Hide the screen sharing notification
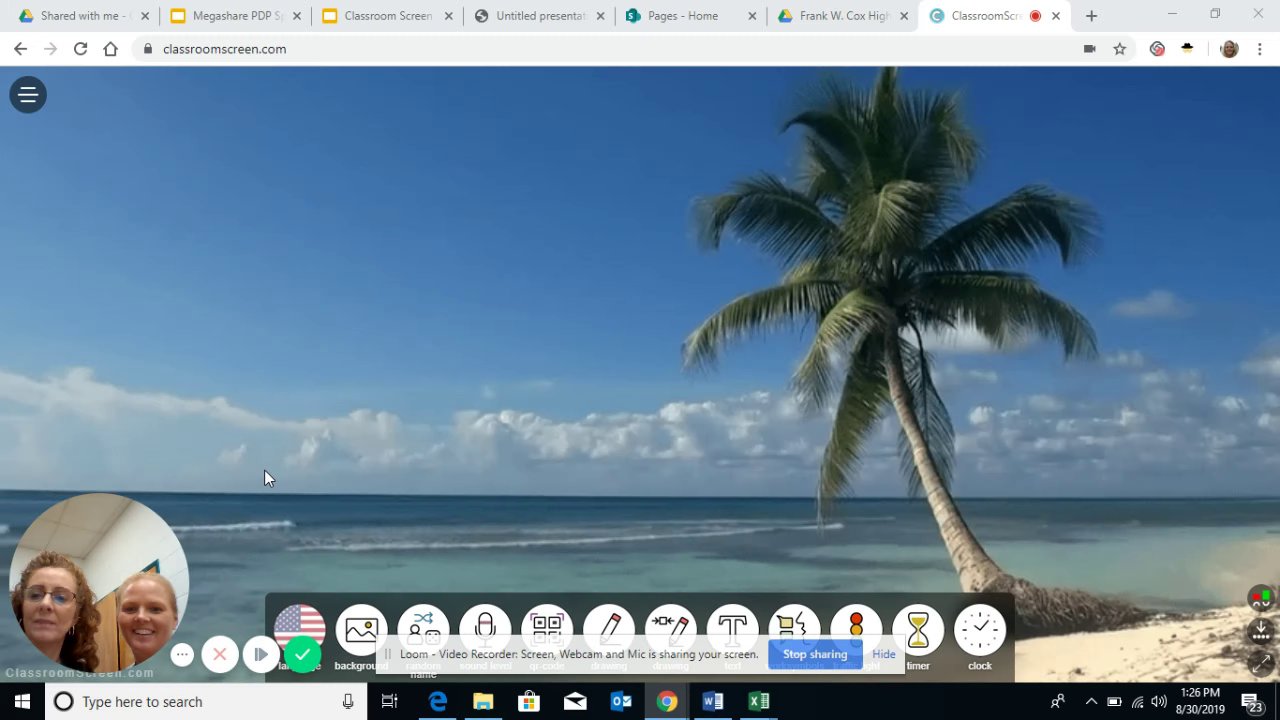This screenshot has height=720, width=1280. tap(884, 654)
